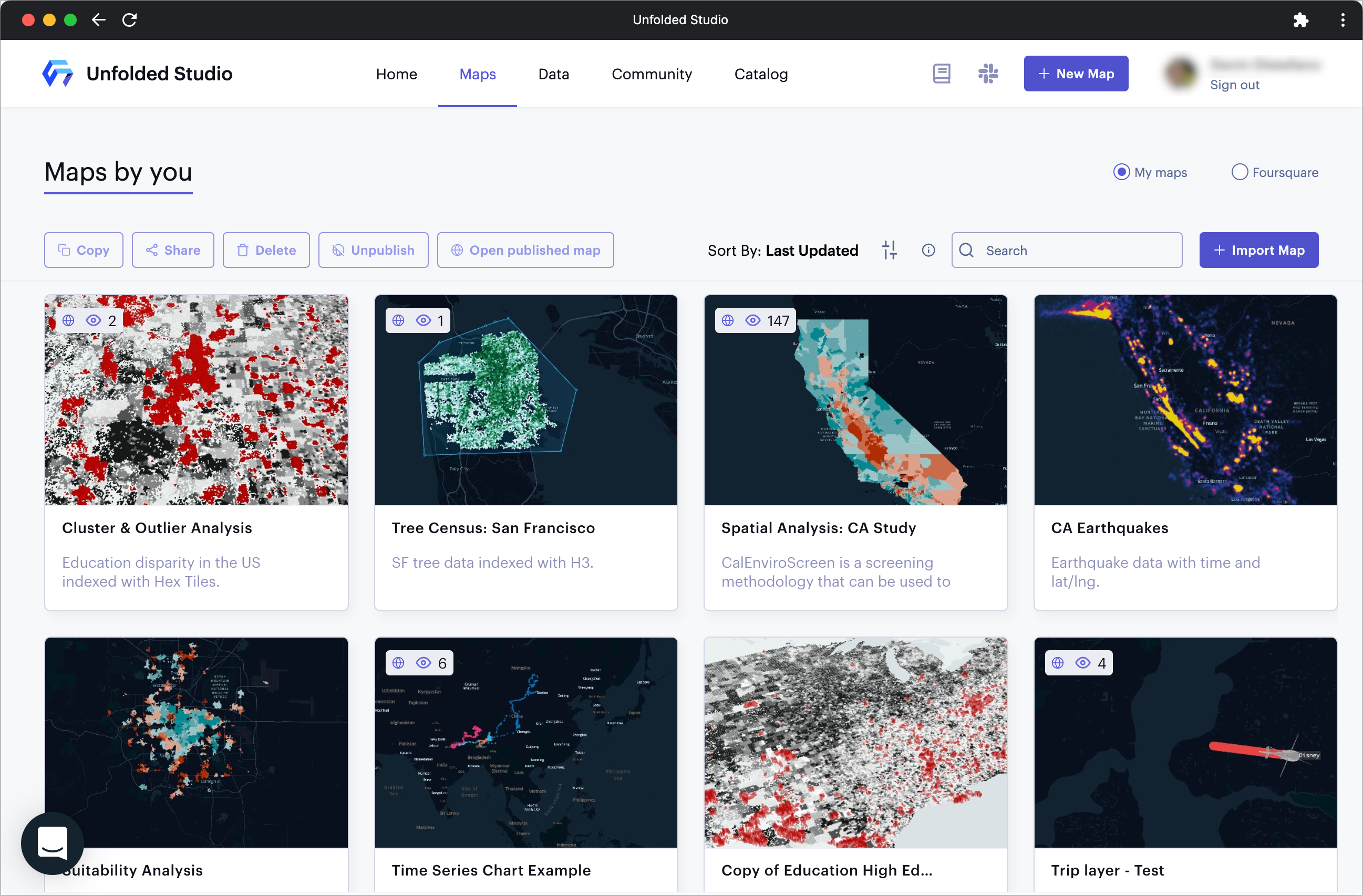Change Sort By Last Updated option
The height and width of the screenshot is (896, 1363).
click(x=782, y=250)
